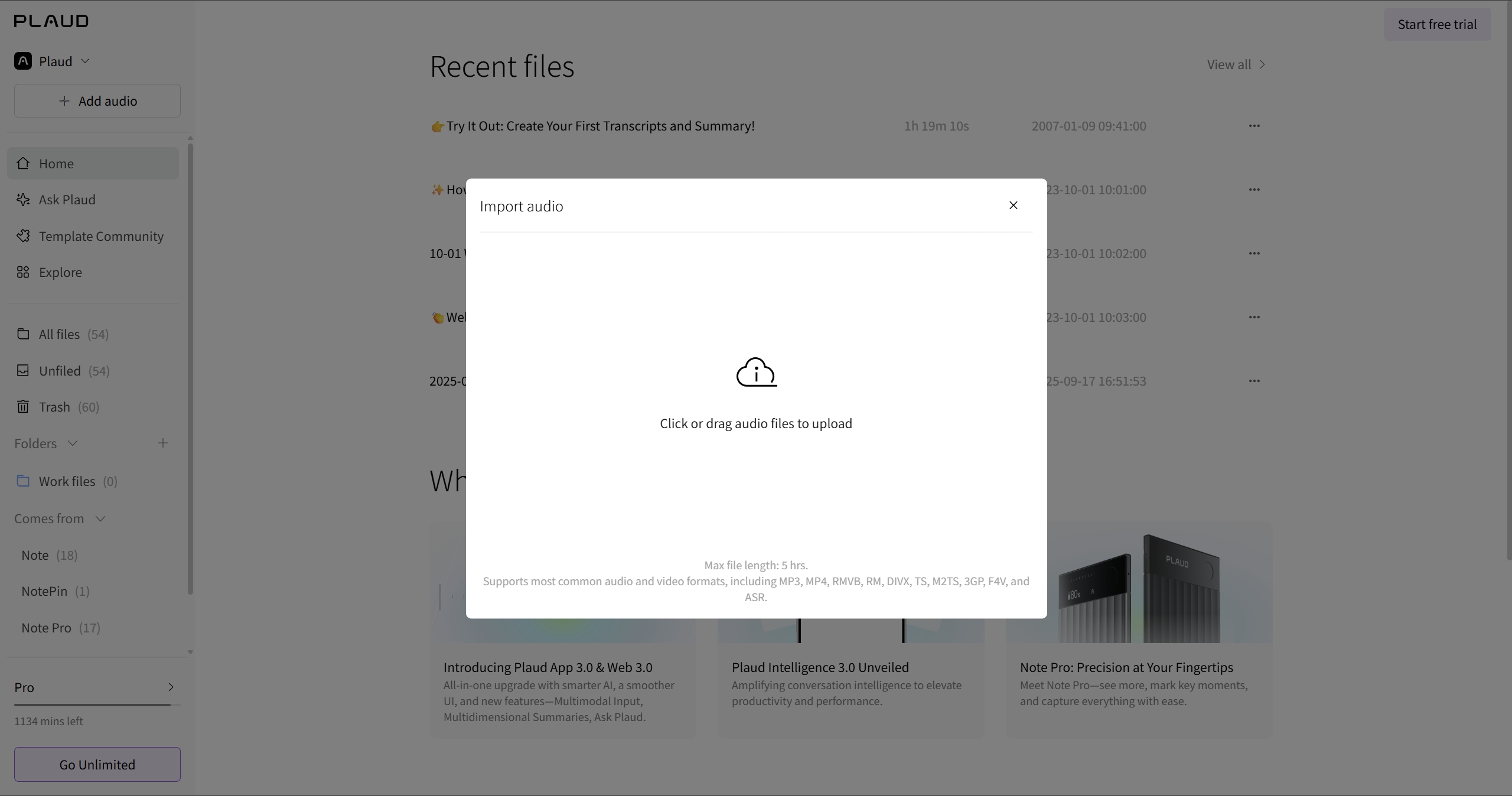1512x796 pixels.
Task: Click the Pro minutes usage bar
Action: tap(97, 704)
